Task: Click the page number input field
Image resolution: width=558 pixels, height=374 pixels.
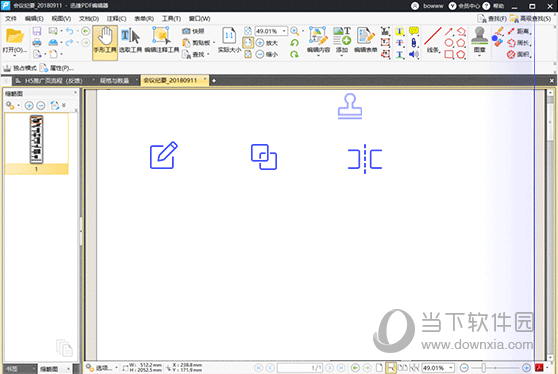Action: [300, 368]
